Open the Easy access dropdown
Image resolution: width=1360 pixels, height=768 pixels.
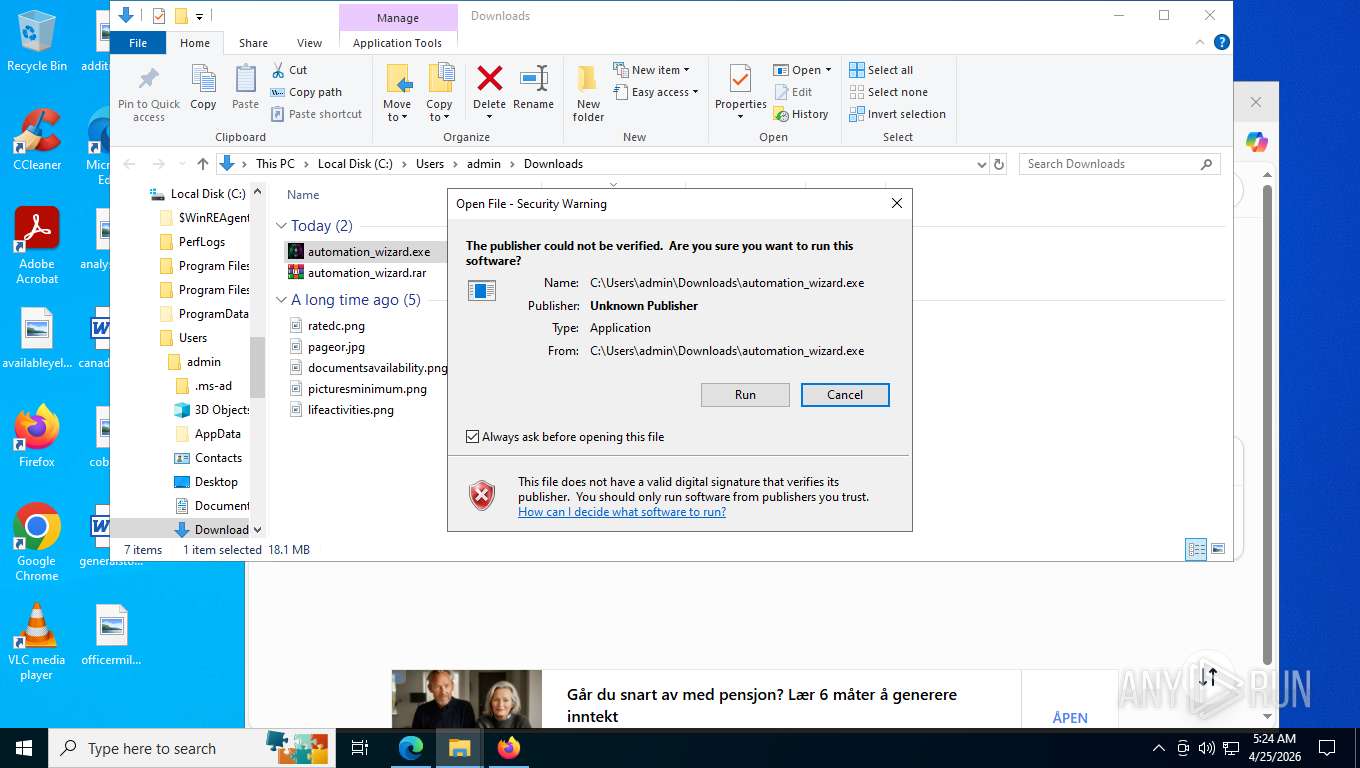point(655,92)
